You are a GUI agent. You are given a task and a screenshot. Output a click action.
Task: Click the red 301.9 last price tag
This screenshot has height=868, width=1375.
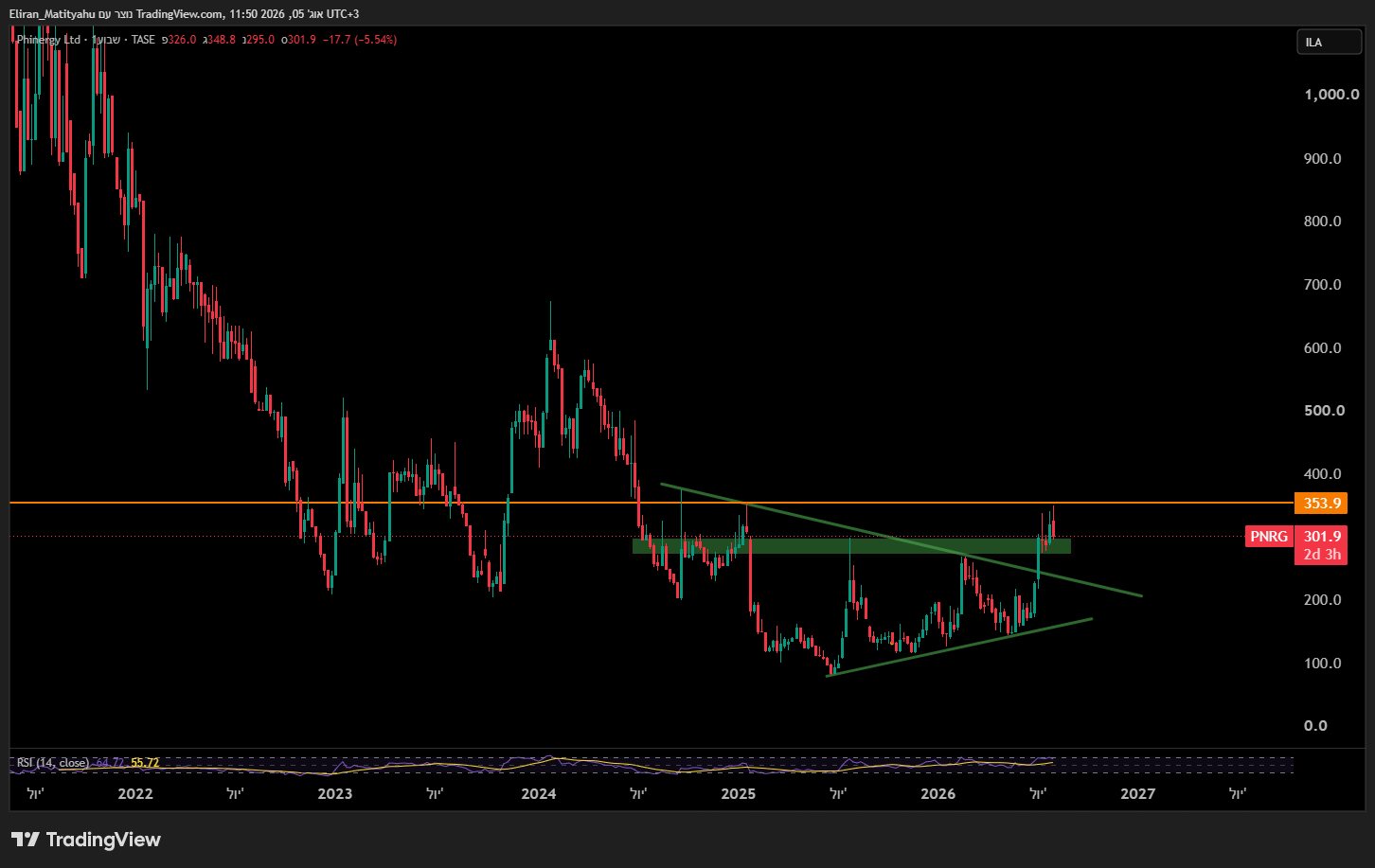1320,537
